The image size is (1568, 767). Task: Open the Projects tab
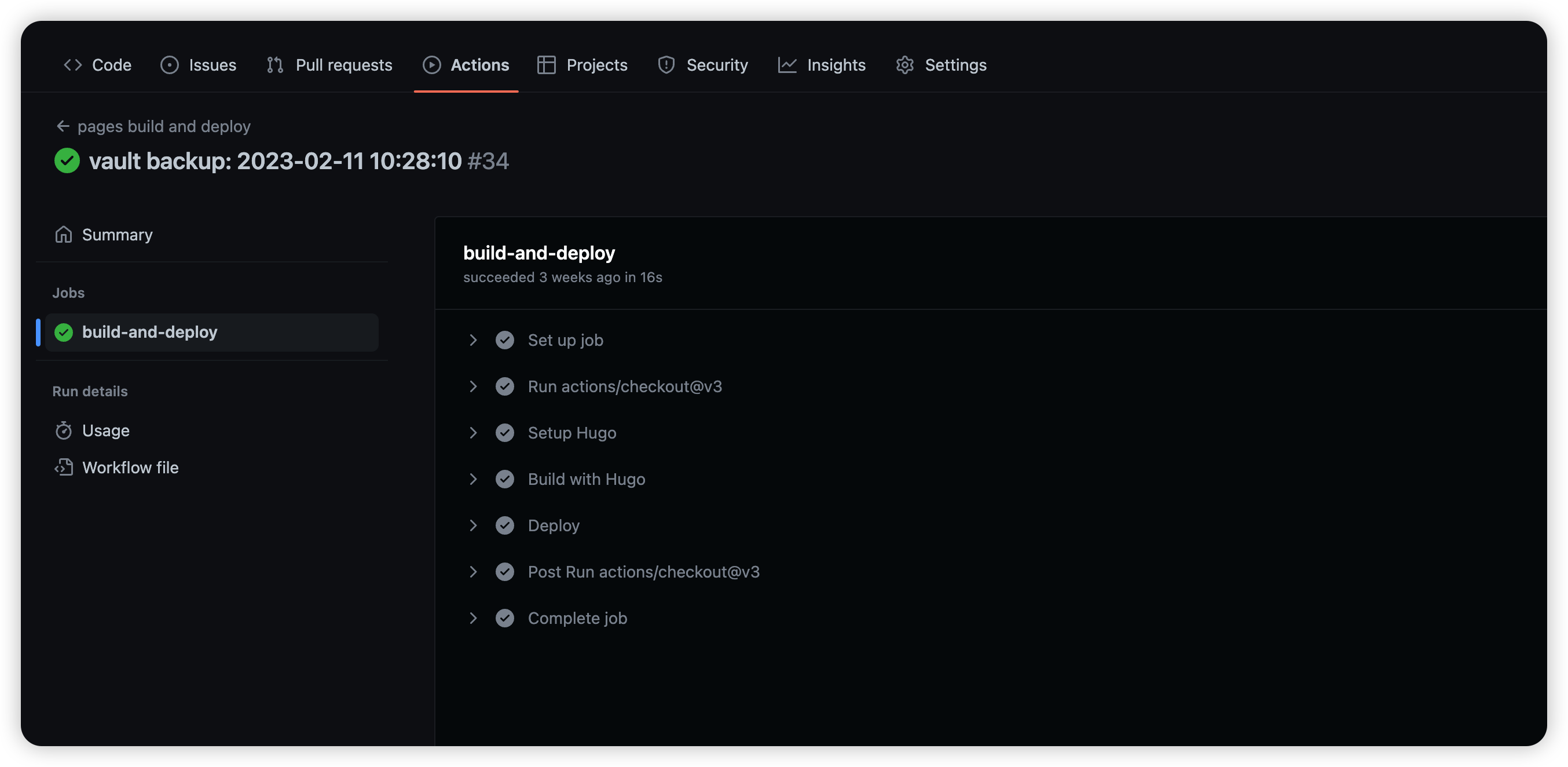[582, 64]
